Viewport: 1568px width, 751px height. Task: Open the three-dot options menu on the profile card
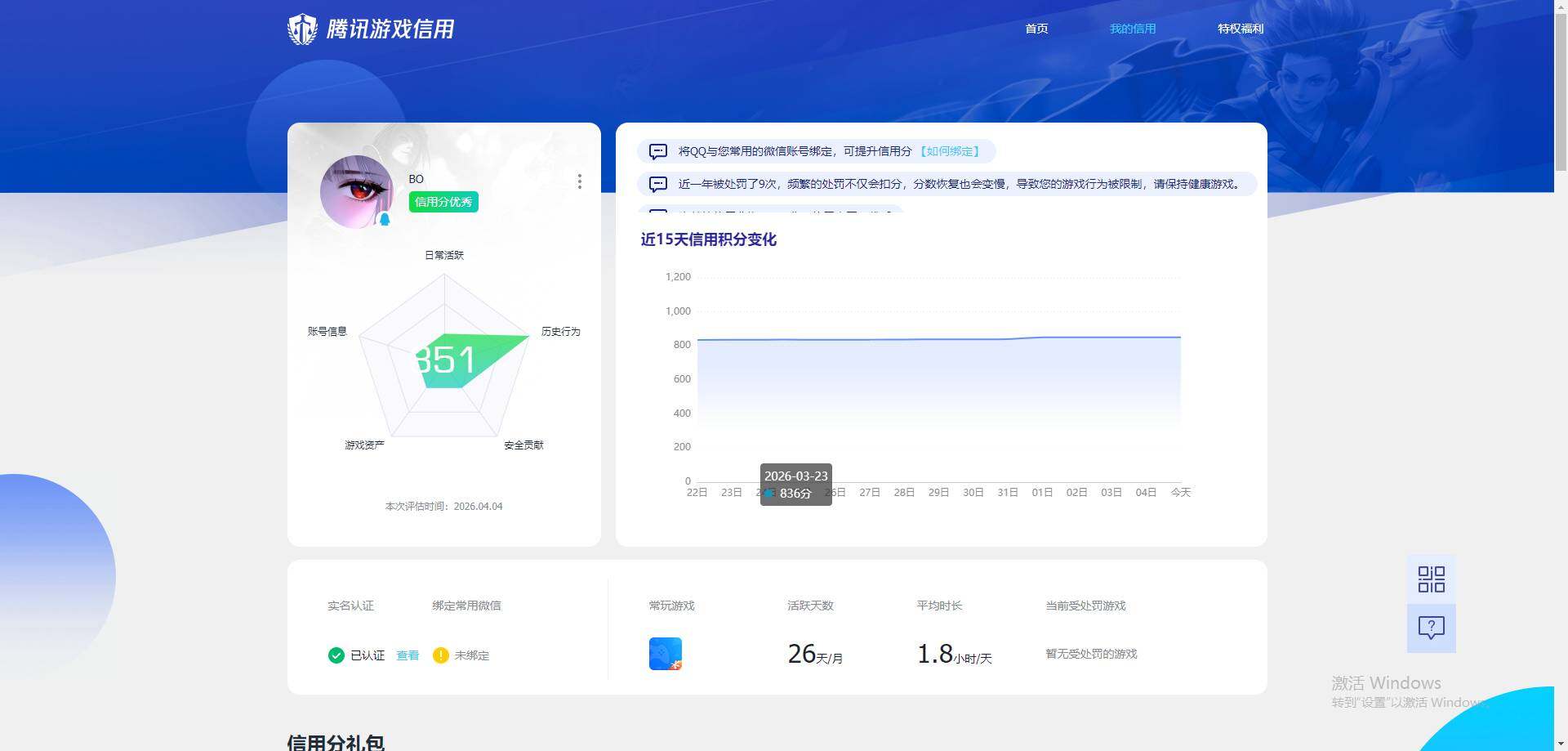(x=580, y=181)
